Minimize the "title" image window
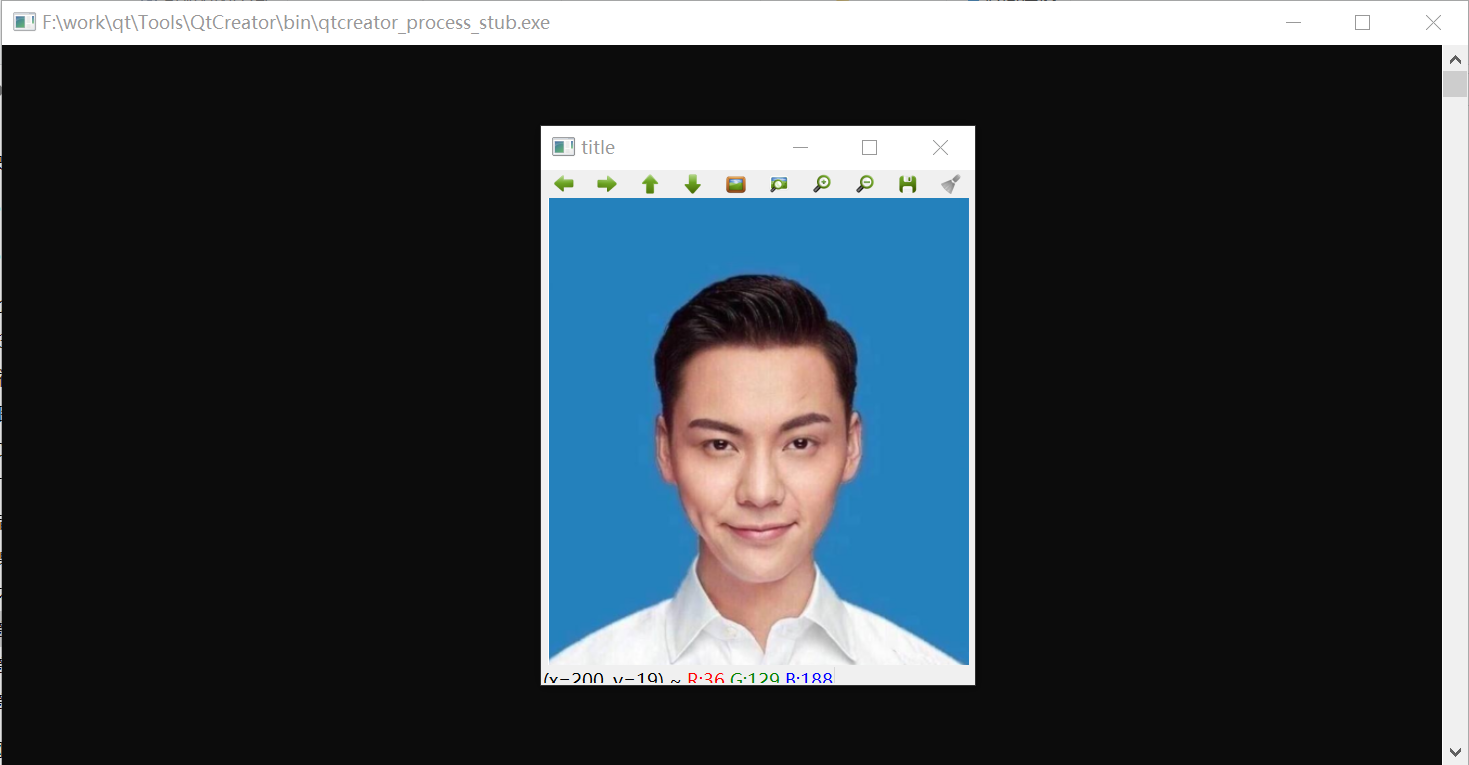Screen dimensions: 1469x765 pos(800,147)
